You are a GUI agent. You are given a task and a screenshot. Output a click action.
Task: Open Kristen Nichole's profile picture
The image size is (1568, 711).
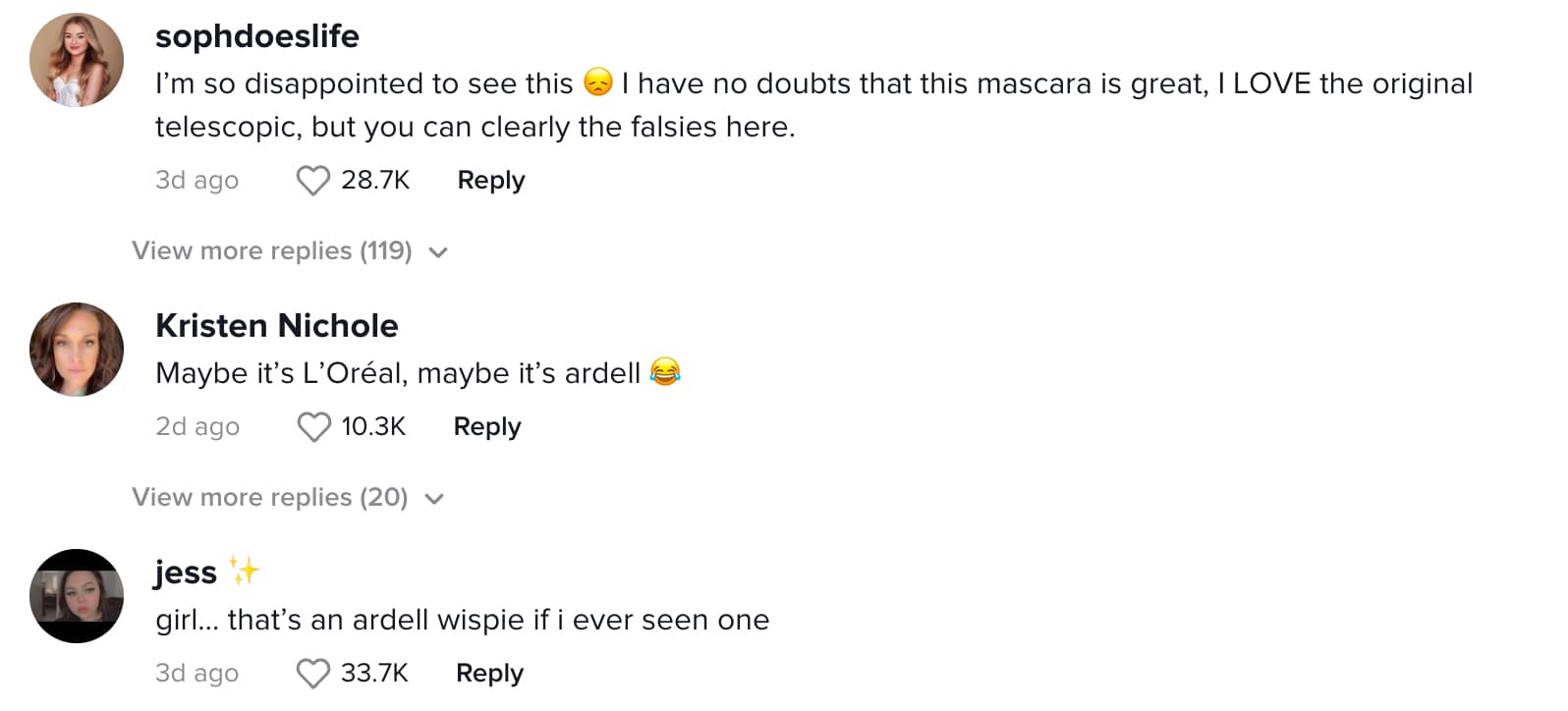(77, 350)
